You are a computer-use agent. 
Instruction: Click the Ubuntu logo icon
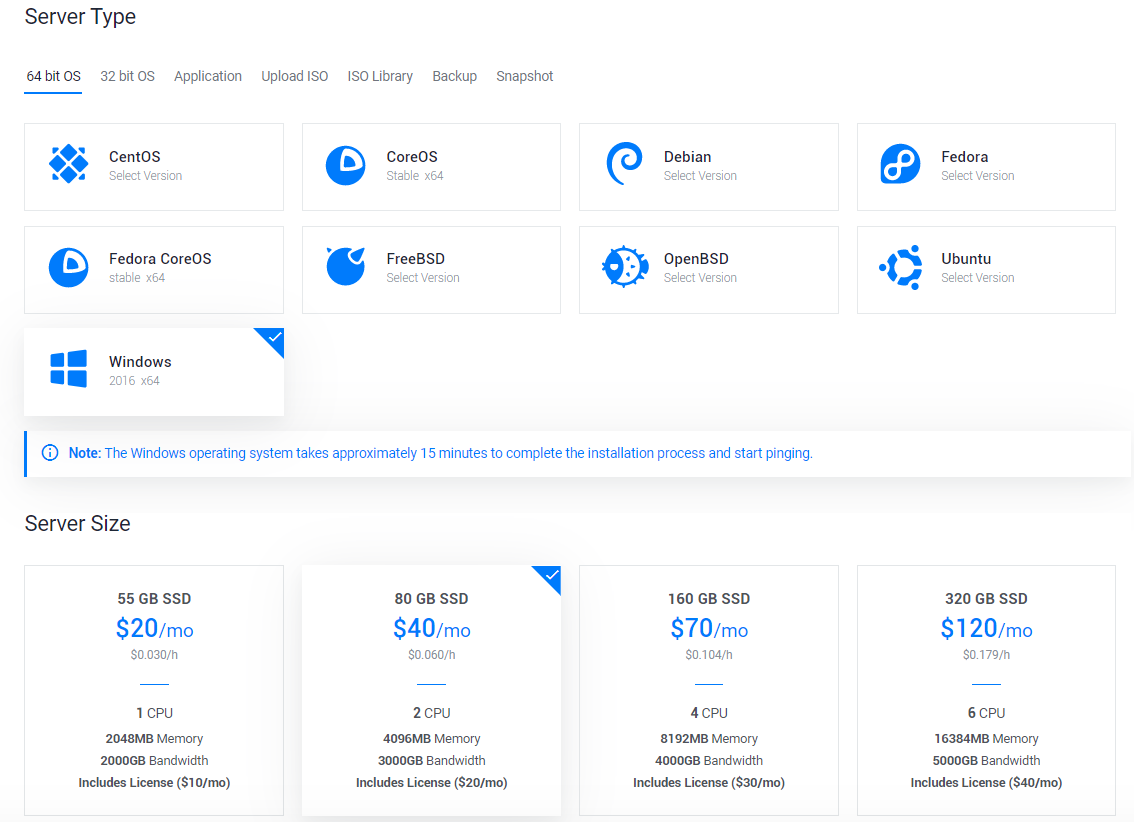(900, 267)
